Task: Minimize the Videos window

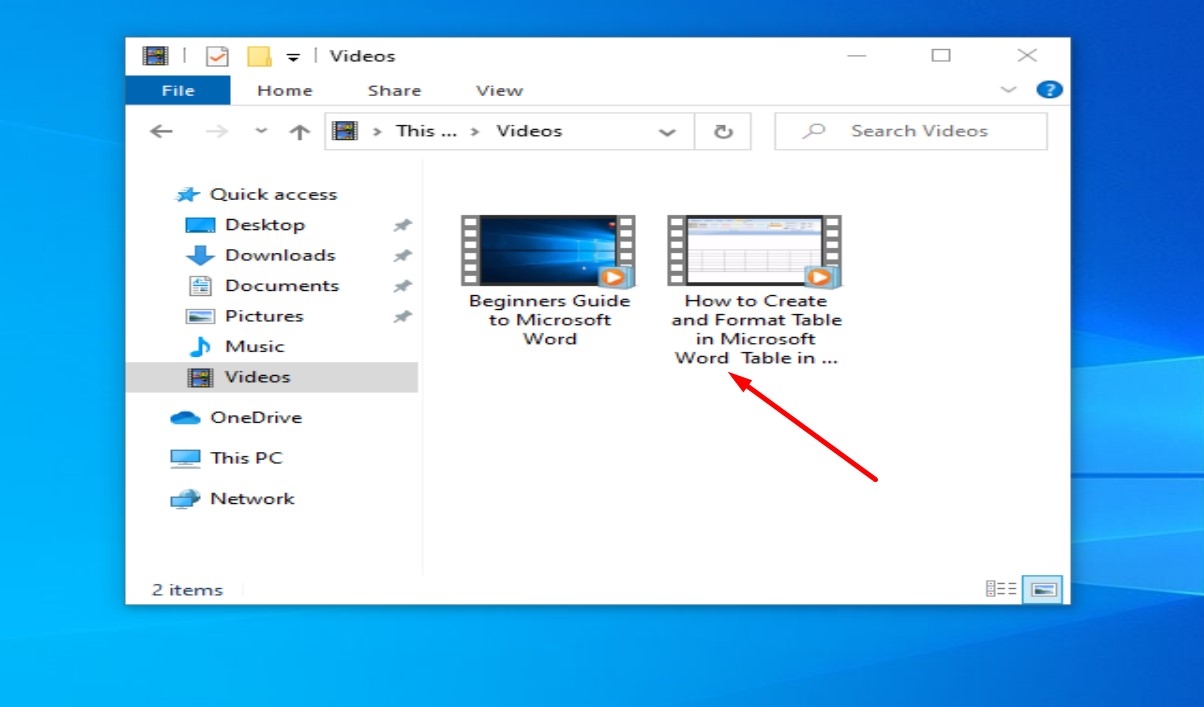Action: click(857, 56)
